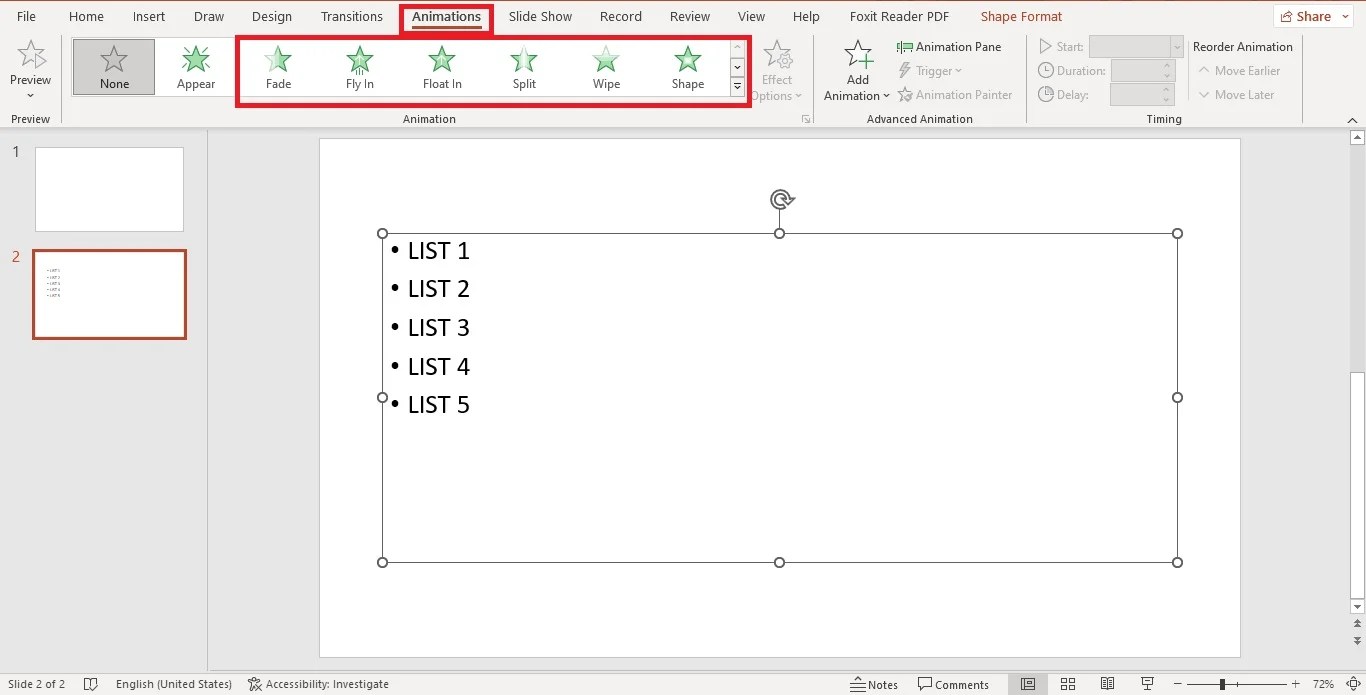Toggle the Notes pane
This screenshot has width=1366, height=695.
[873, 684]
